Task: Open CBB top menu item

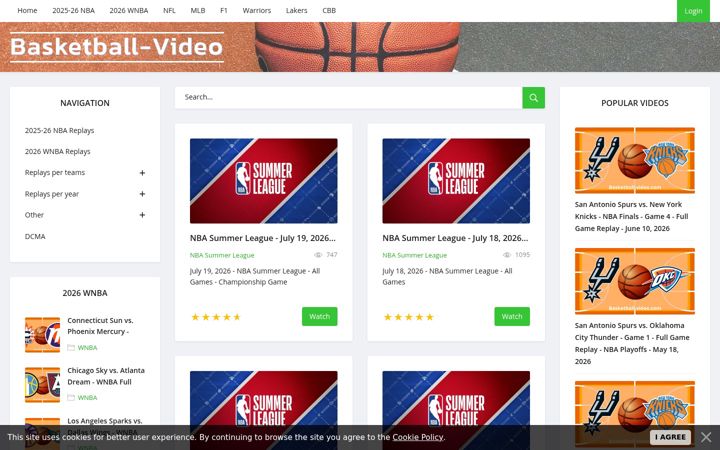Action: pyautogui.click(x=329, y=11)
